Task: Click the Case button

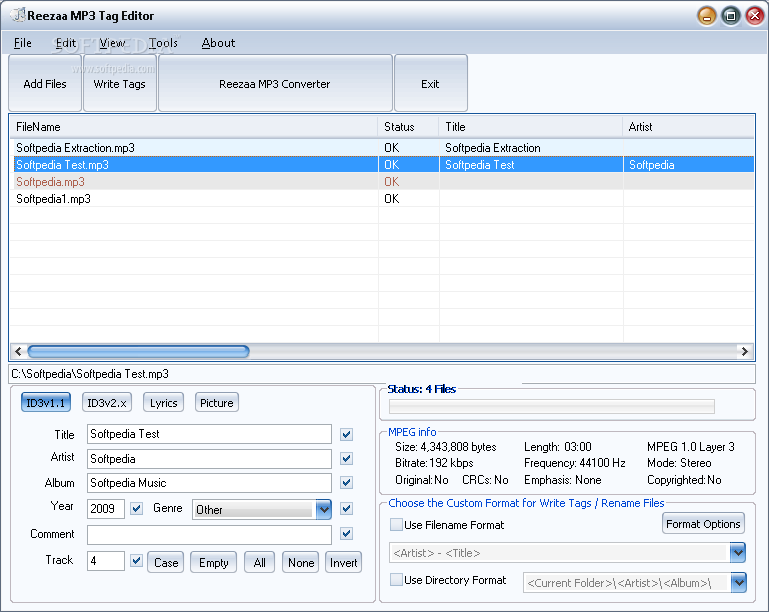Action: tap(166, 562)
